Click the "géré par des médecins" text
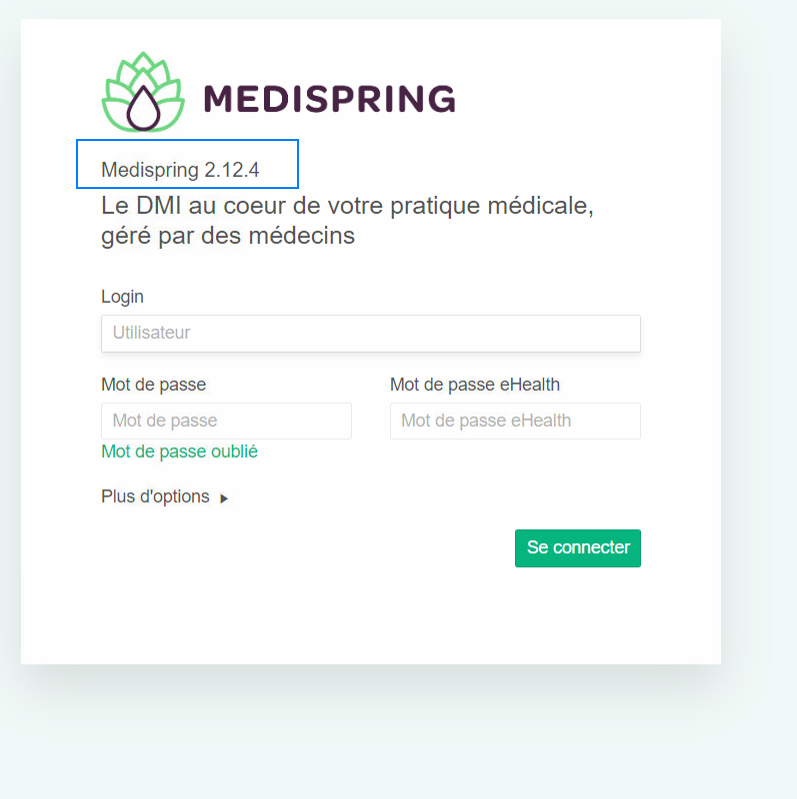 point(228,237)
